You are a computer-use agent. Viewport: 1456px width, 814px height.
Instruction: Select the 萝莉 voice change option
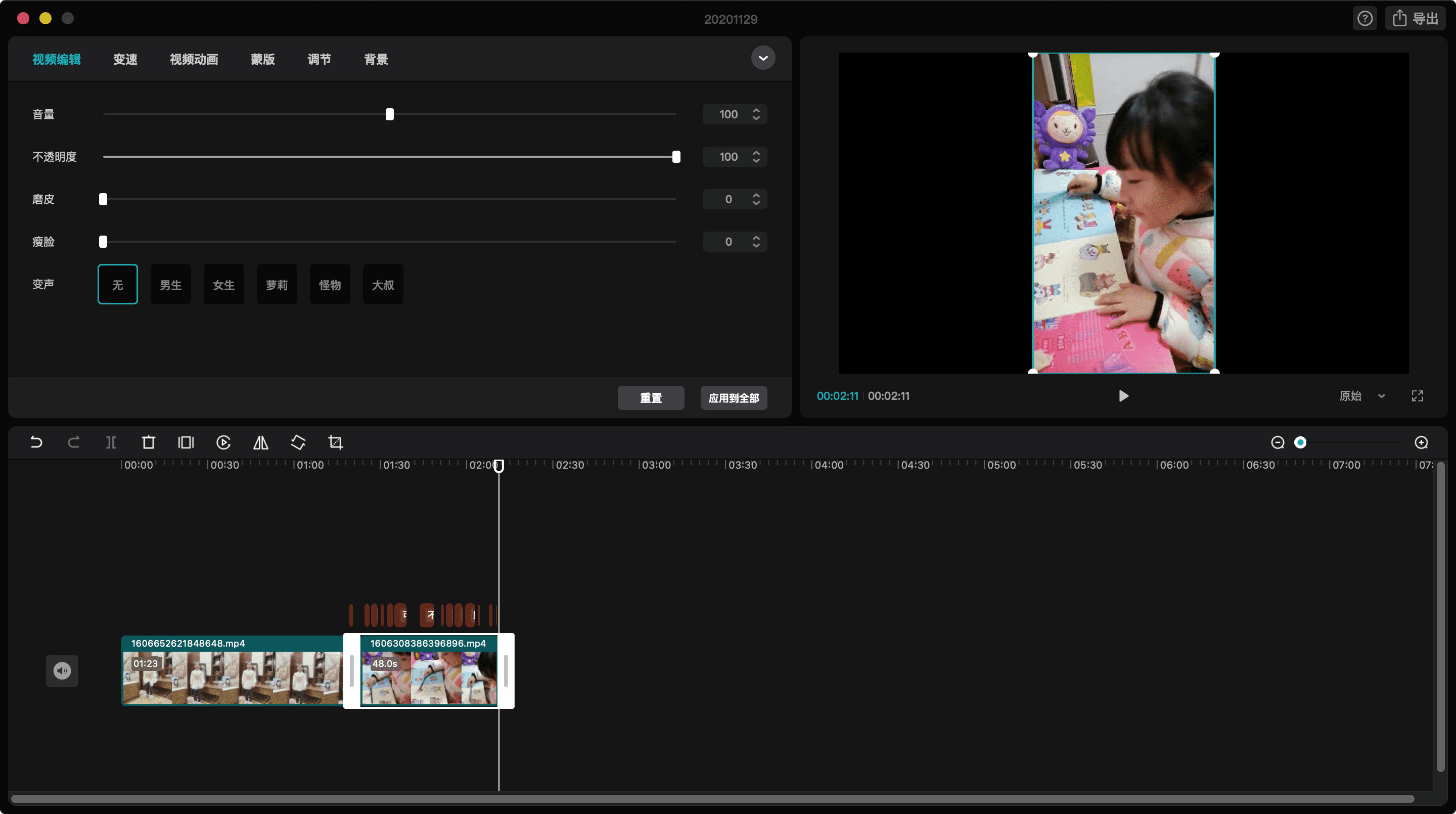pyautogui.click(x=277, y=284)
